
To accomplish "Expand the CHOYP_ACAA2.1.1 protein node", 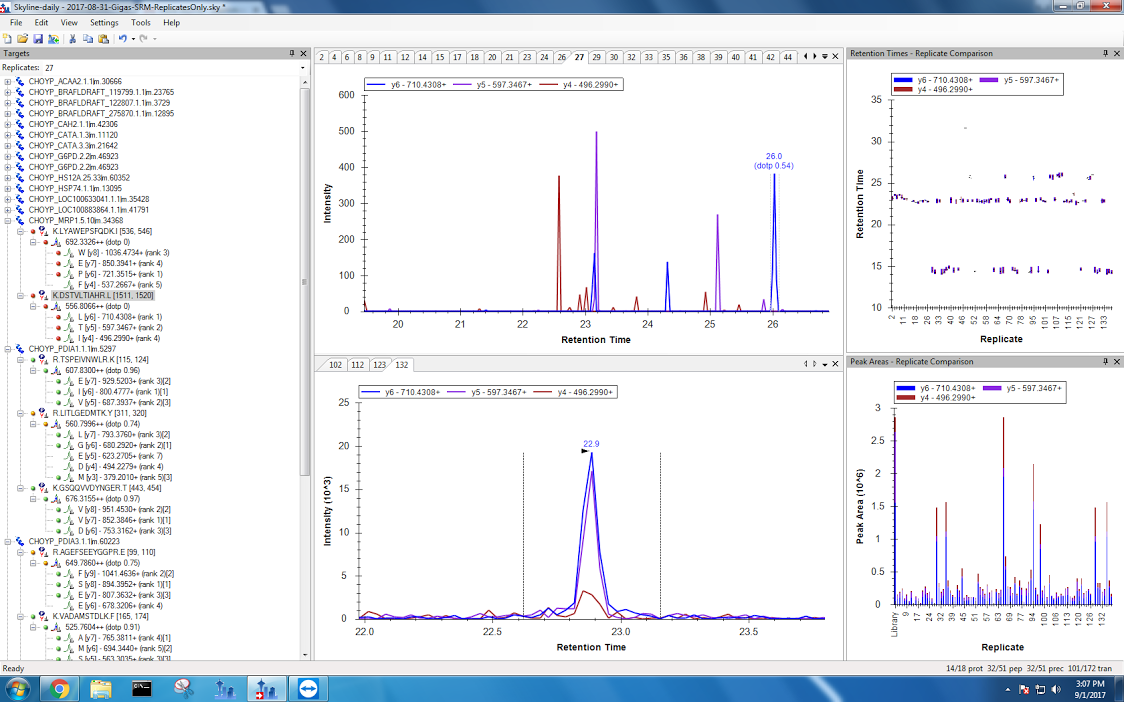I will pos(8,82).
